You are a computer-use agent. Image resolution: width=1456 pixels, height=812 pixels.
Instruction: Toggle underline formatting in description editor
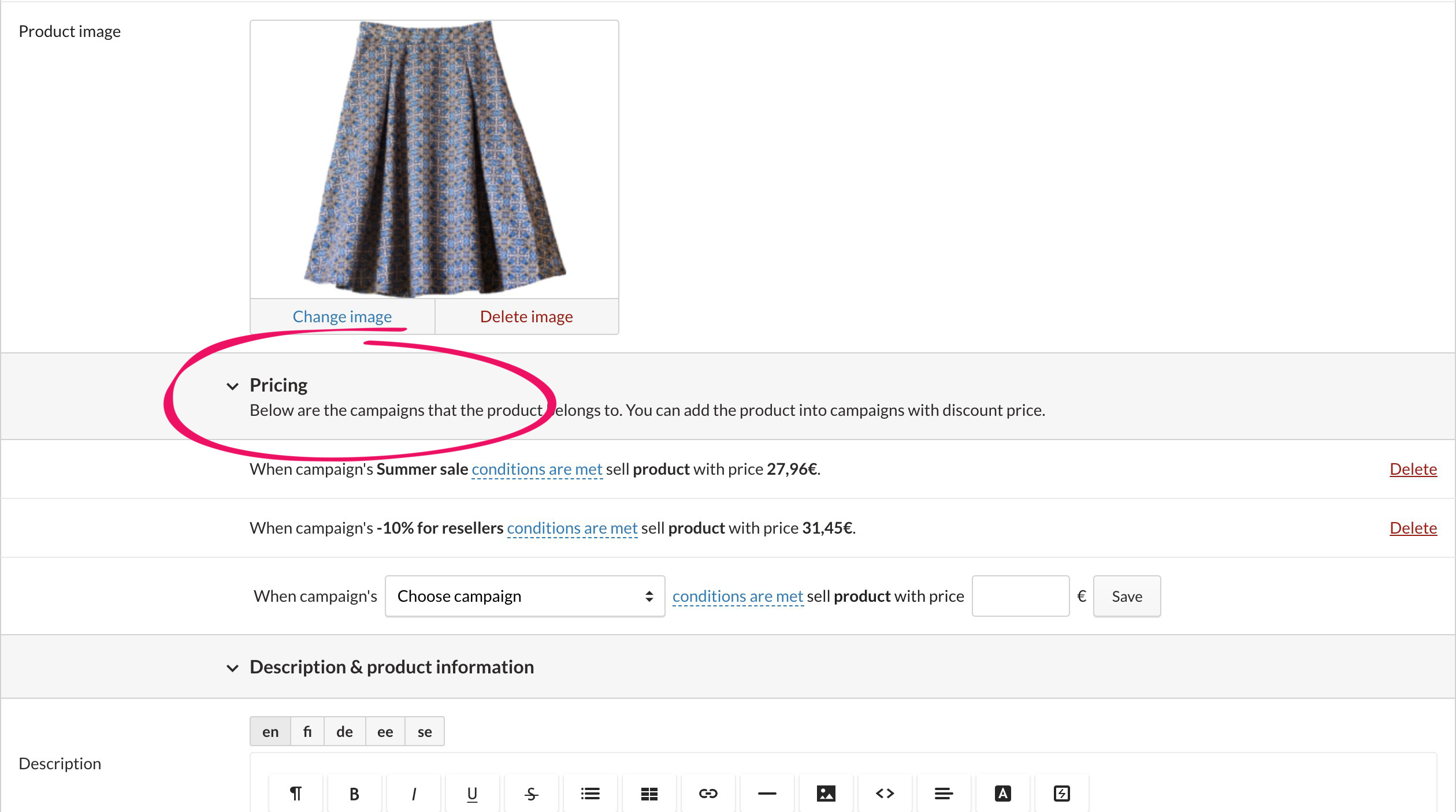click(473, 794)
